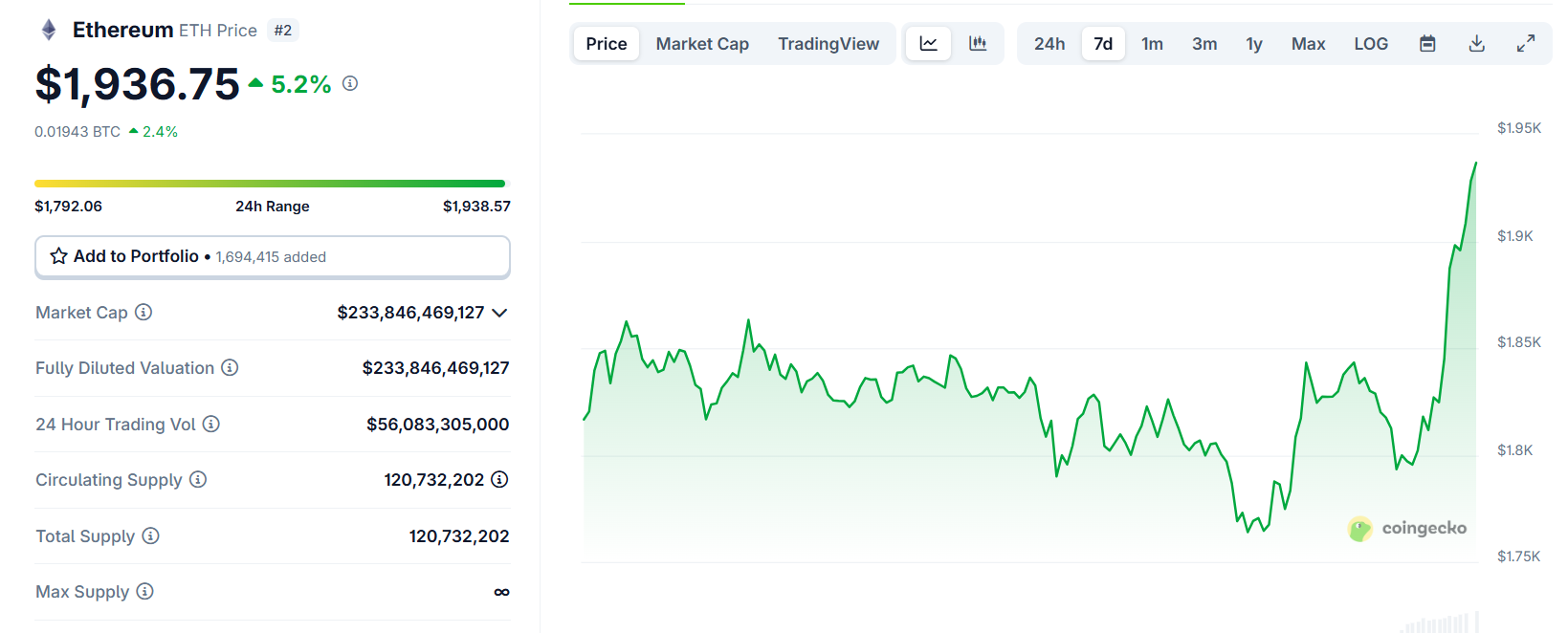Select the Market Cap chart tab
Image resolution: width=1568 pixels, height=633 pixels.
coord(702,43)
